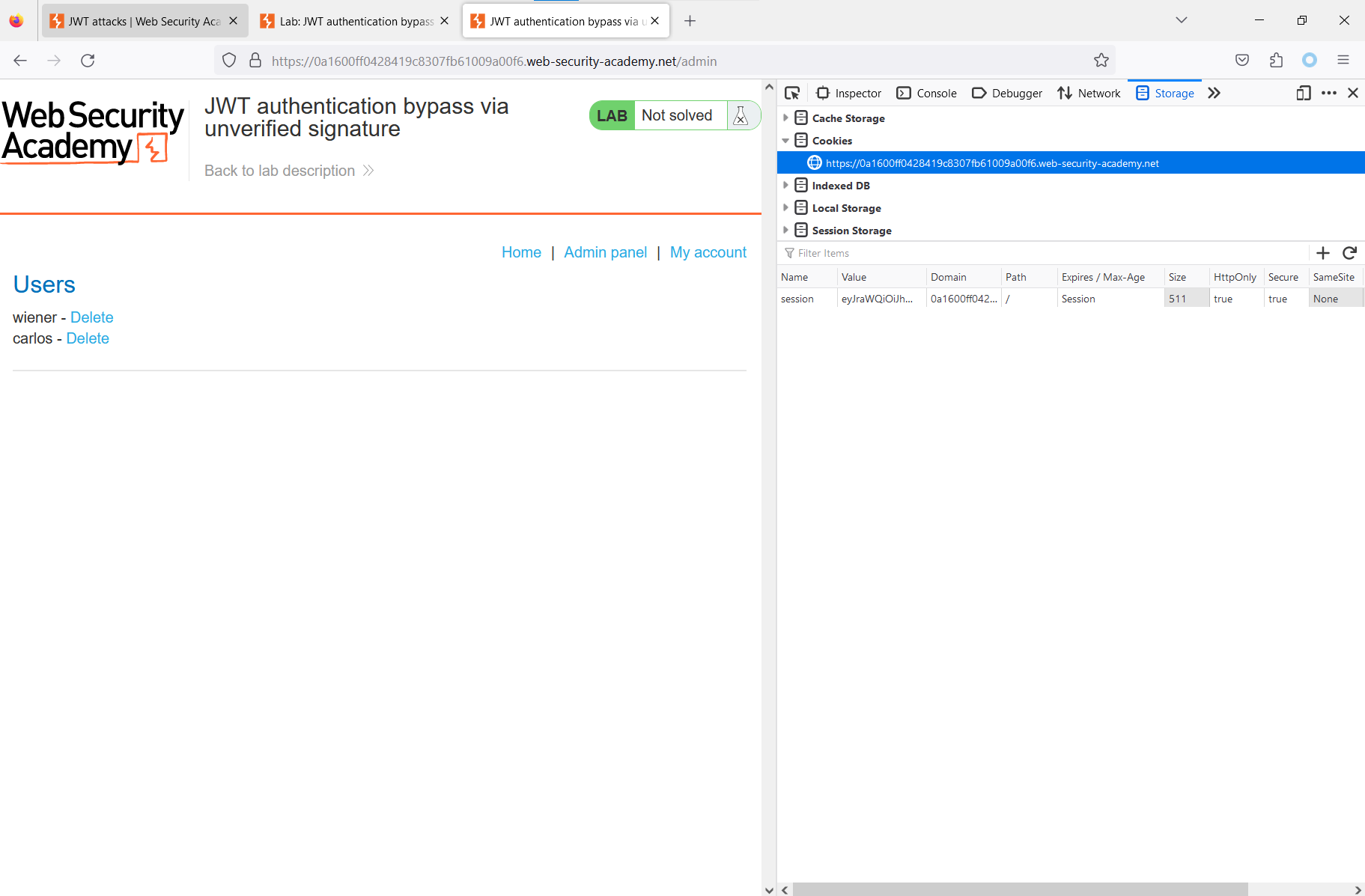Screen dimensions: 1365x896
Task: Click the HttpOnly column header
Action: point(1236,277)
